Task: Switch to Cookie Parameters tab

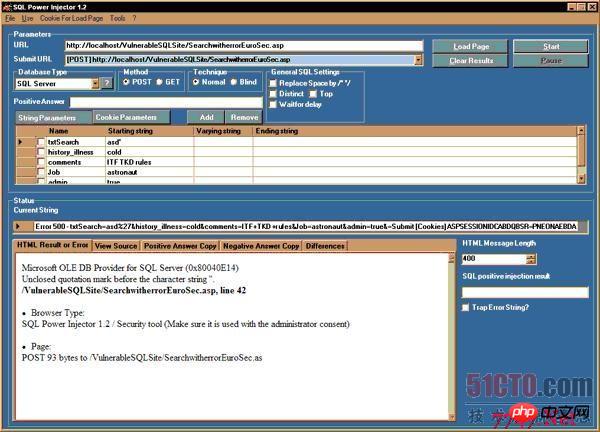Action: [131, 117]
